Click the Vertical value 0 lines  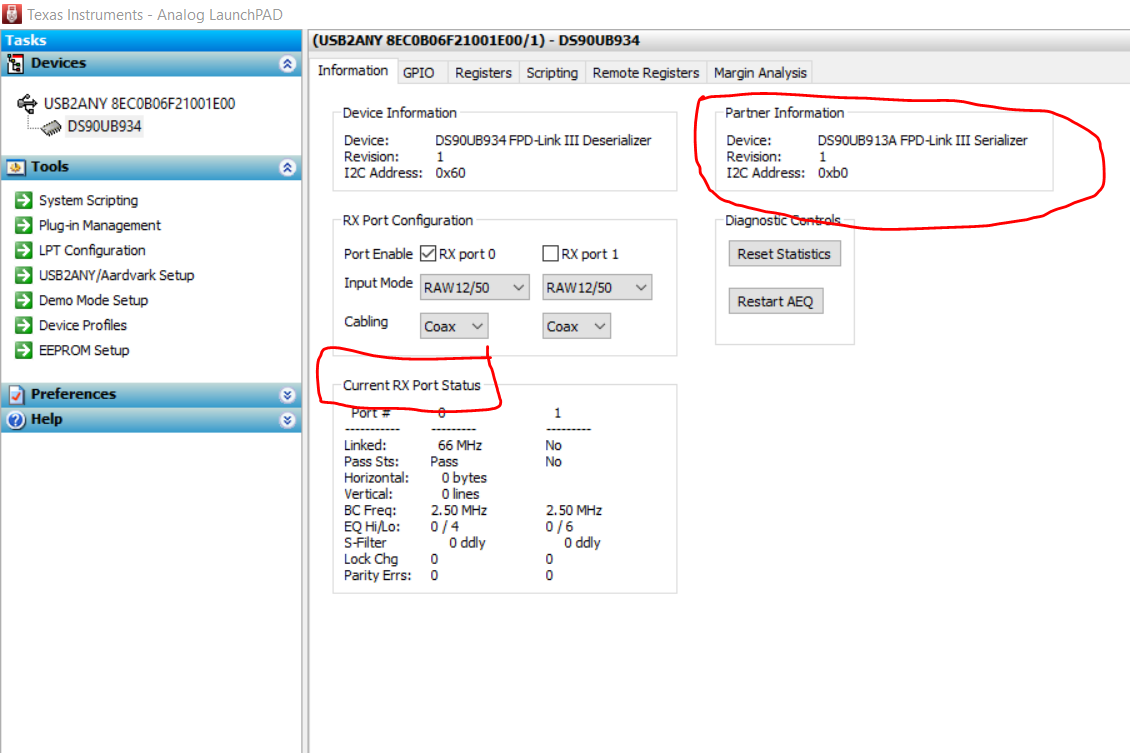461,494
